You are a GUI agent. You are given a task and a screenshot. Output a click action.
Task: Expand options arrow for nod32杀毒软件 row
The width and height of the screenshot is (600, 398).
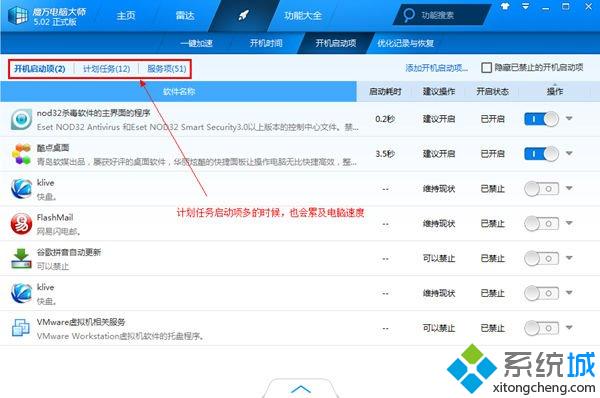click(x=569, y=118)
